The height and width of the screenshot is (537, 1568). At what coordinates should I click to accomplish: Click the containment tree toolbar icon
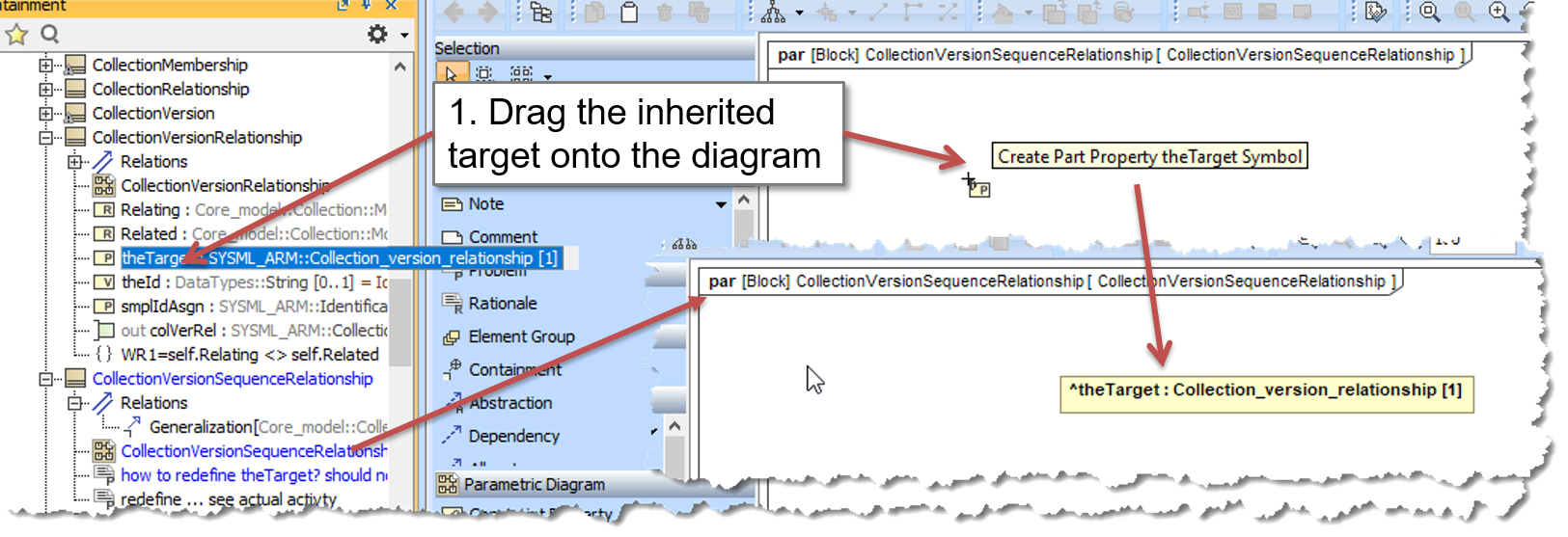coord(541,13)
